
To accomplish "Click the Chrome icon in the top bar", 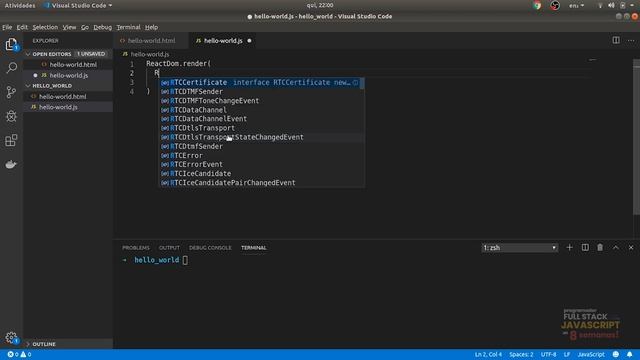I will tap(537, 5).
